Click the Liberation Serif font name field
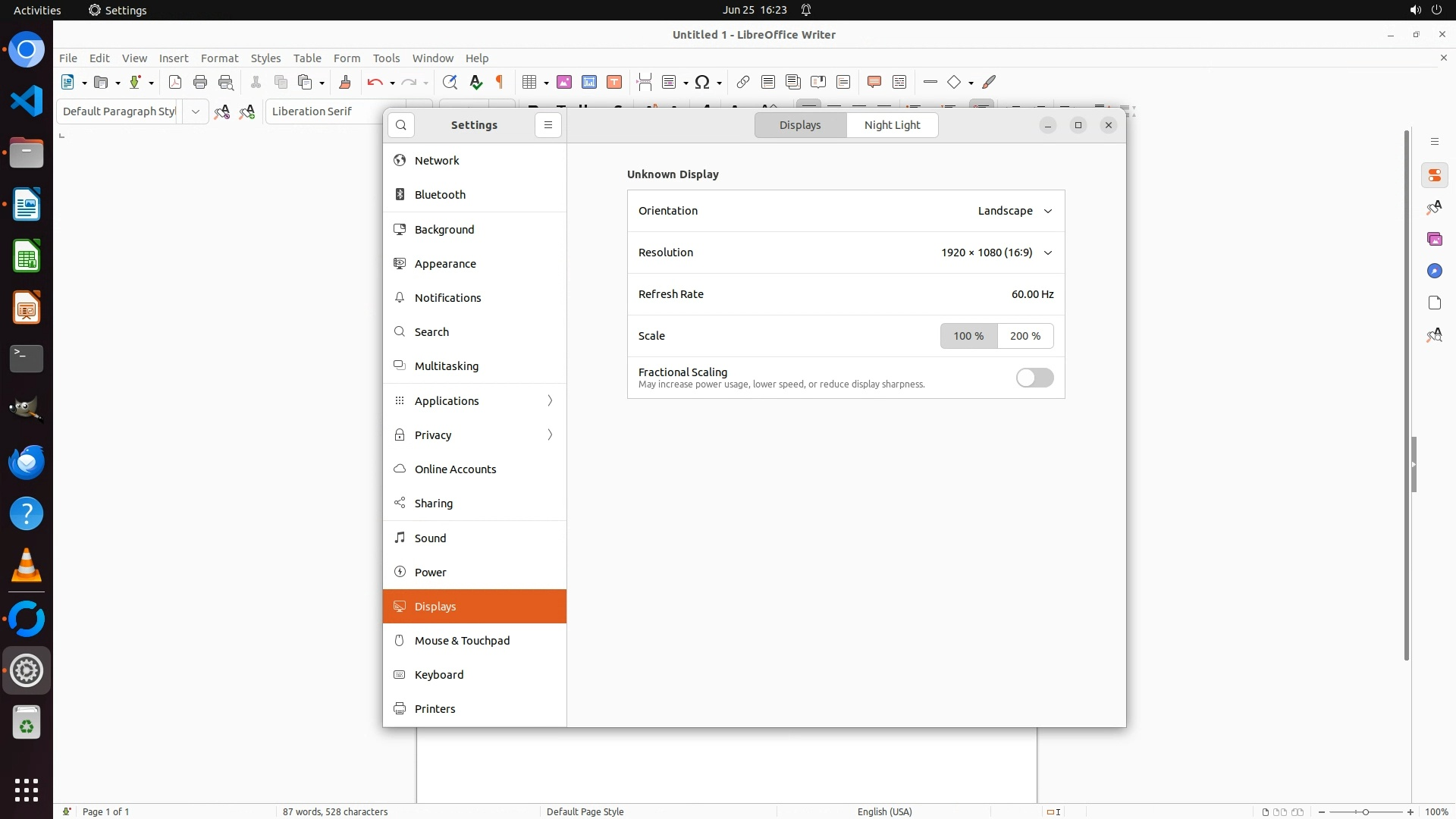 326,111
